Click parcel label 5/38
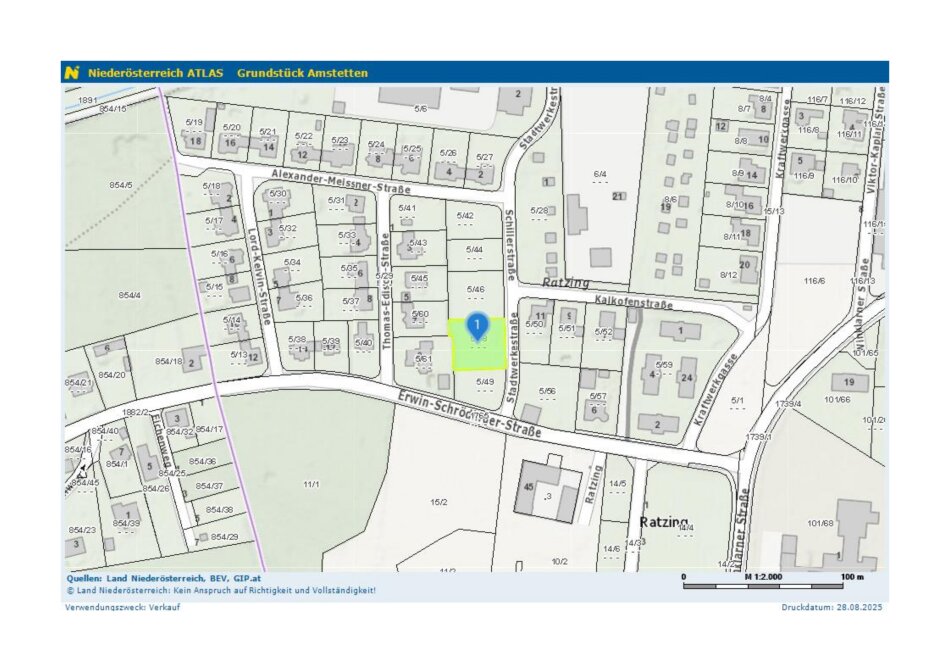The height and width of the screenshot is (672, 950). (x=297, y=339)
